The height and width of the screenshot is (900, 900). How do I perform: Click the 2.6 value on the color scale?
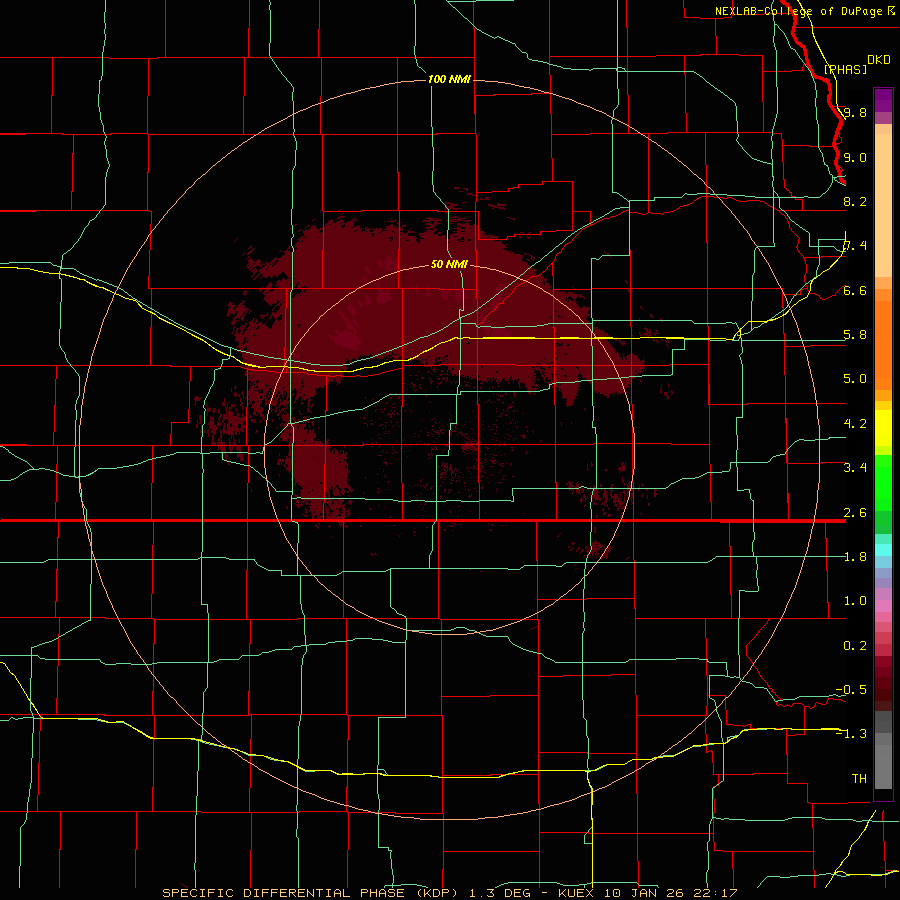pyautogui.click(x=855, y=513)
